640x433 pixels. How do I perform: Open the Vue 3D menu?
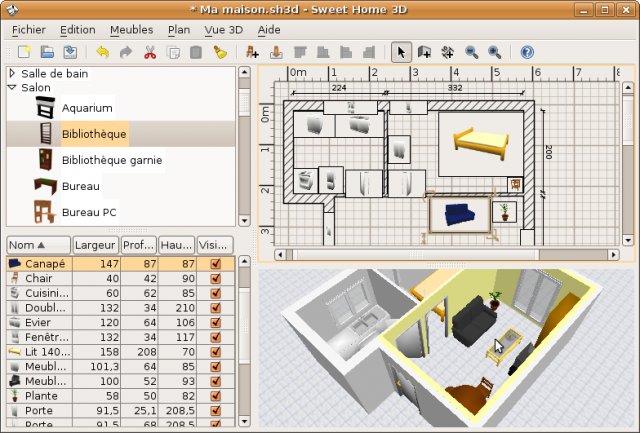point(224,30)
